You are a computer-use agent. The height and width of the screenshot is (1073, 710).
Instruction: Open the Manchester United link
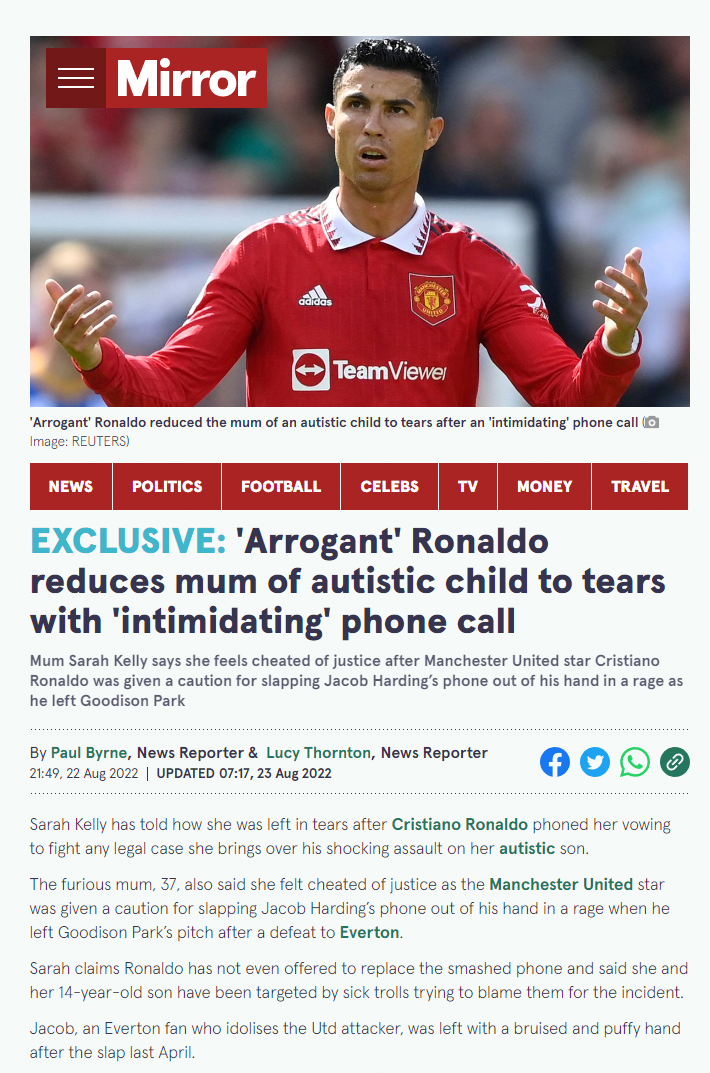point(561,885)
